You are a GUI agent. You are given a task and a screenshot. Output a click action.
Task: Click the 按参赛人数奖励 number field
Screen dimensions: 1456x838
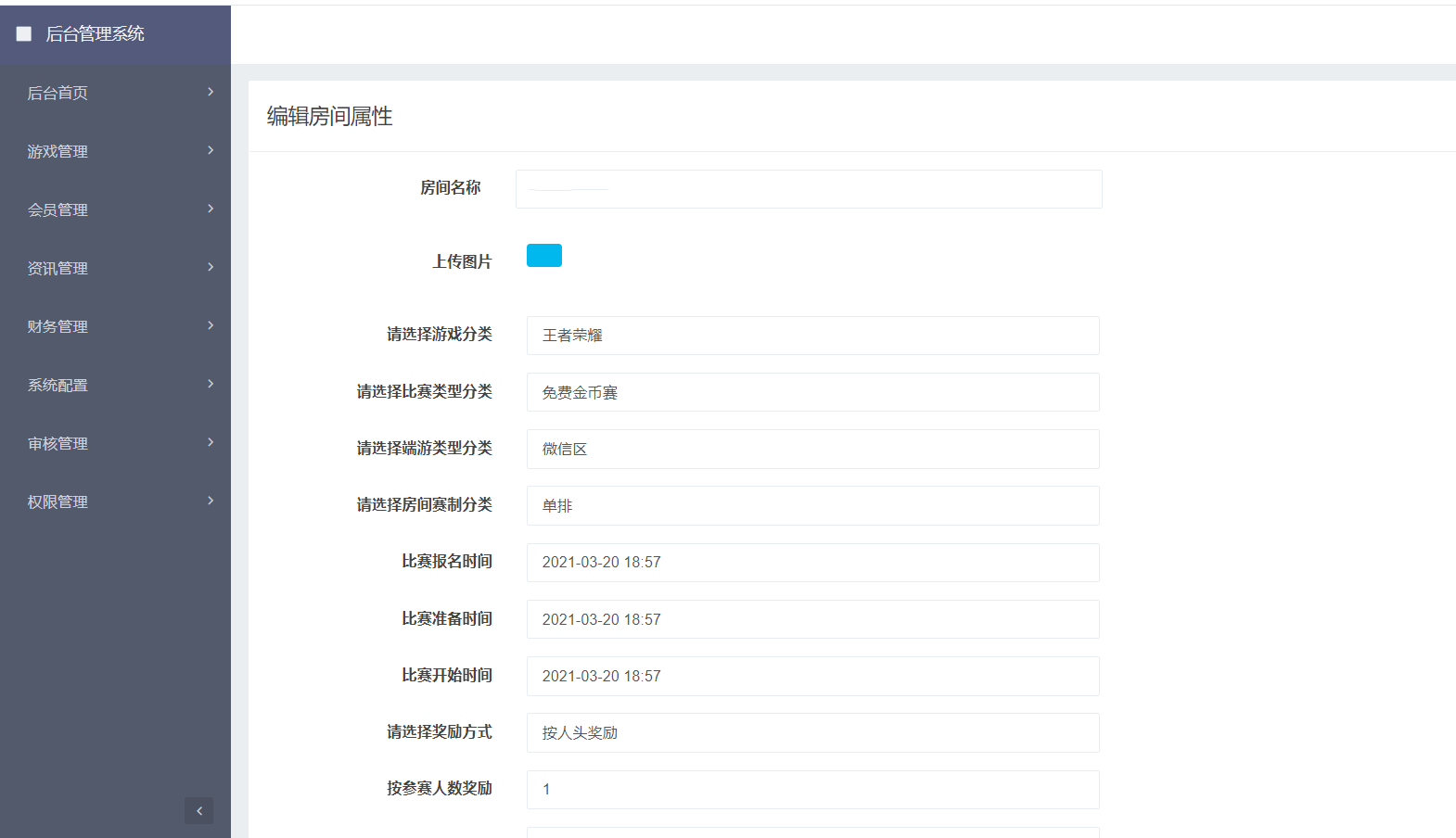click(x=812, y=789)
